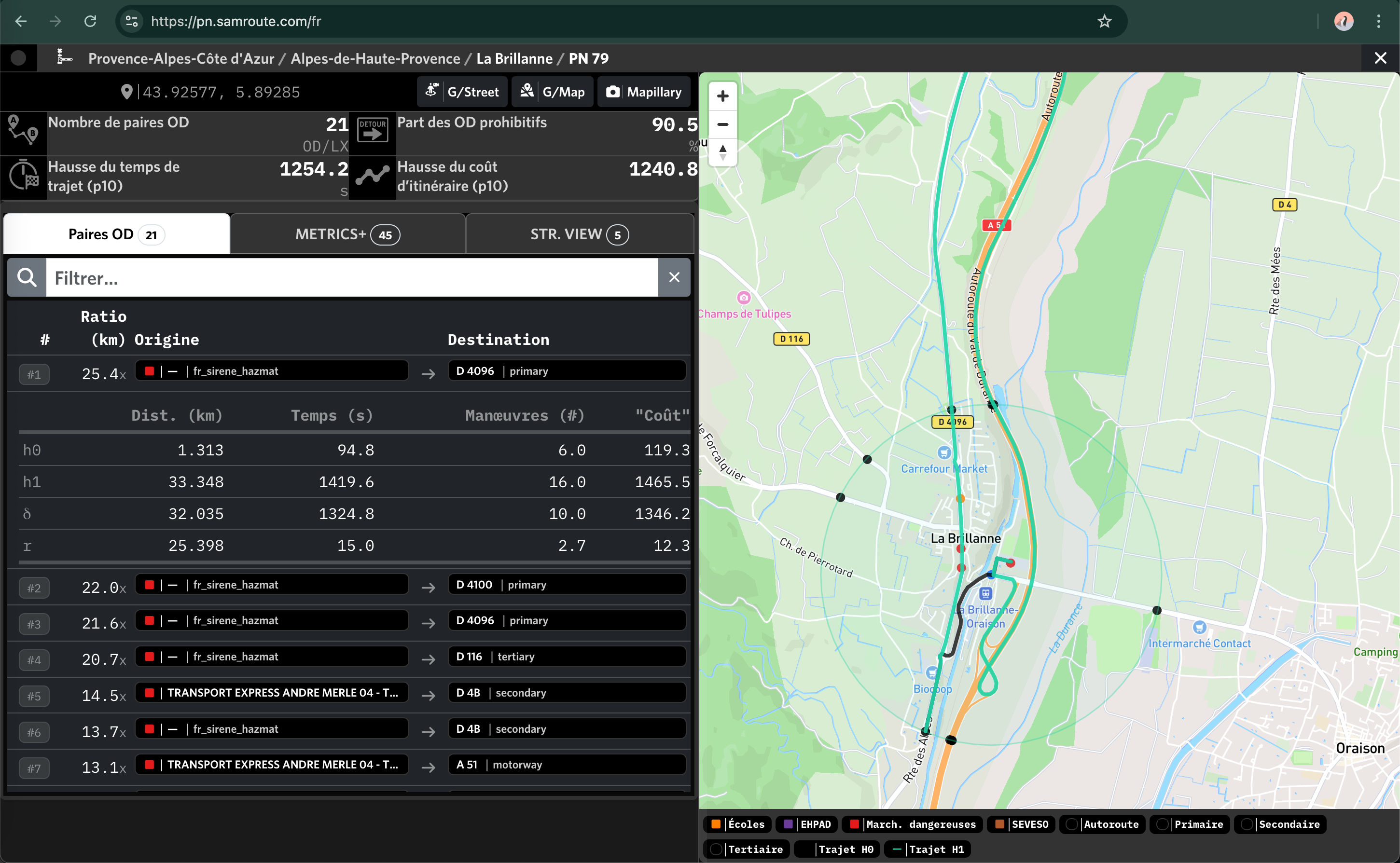Image resolution: width=1400 pixels, height=863 pixels.
Task: Open the browser profile avatar
Action: pos(1344,22)
